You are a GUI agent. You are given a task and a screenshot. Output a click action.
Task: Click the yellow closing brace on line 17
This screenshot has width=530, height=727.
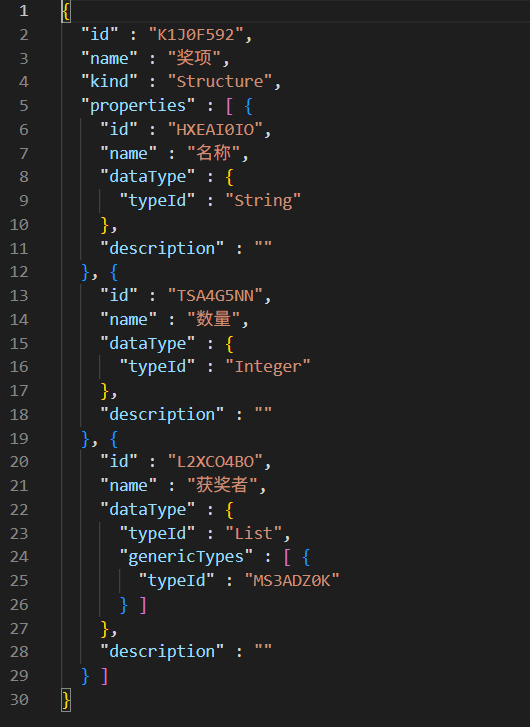[105, 391]
